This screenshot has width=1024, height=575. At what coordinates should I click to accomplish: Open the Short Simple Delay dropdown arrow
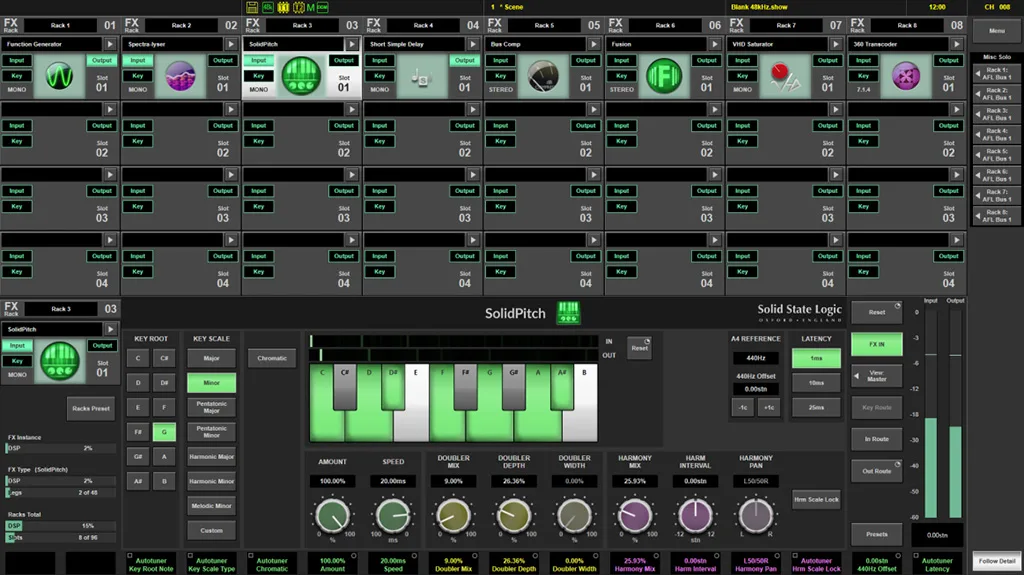click(x=473, y=44)
